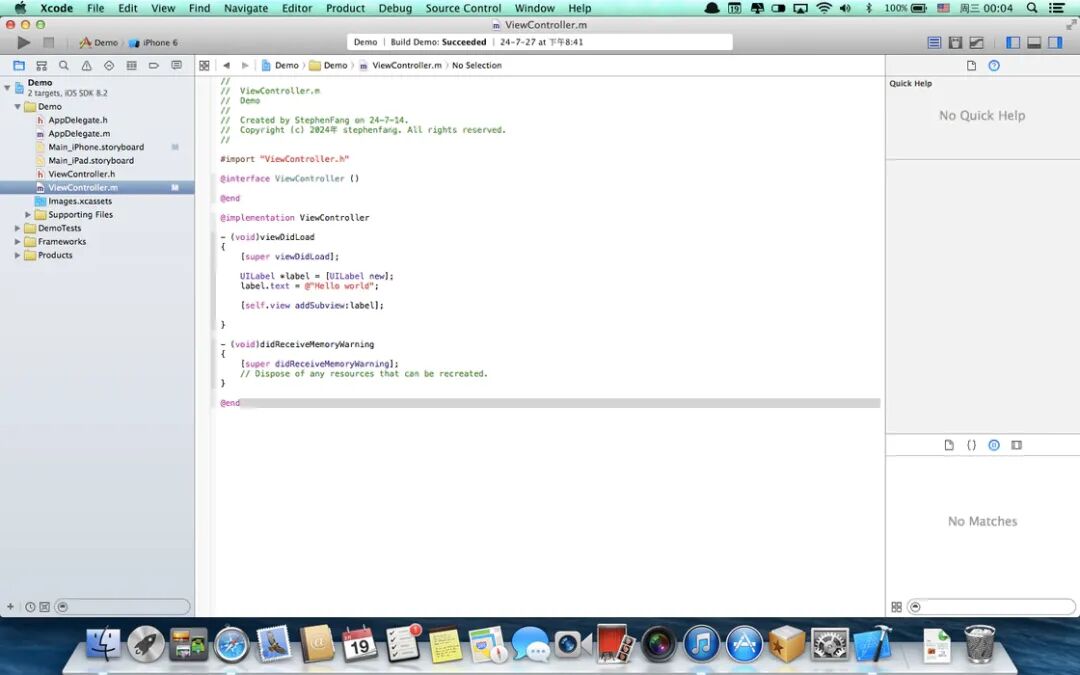Open the Source Control menu

(x=463, y=8)
